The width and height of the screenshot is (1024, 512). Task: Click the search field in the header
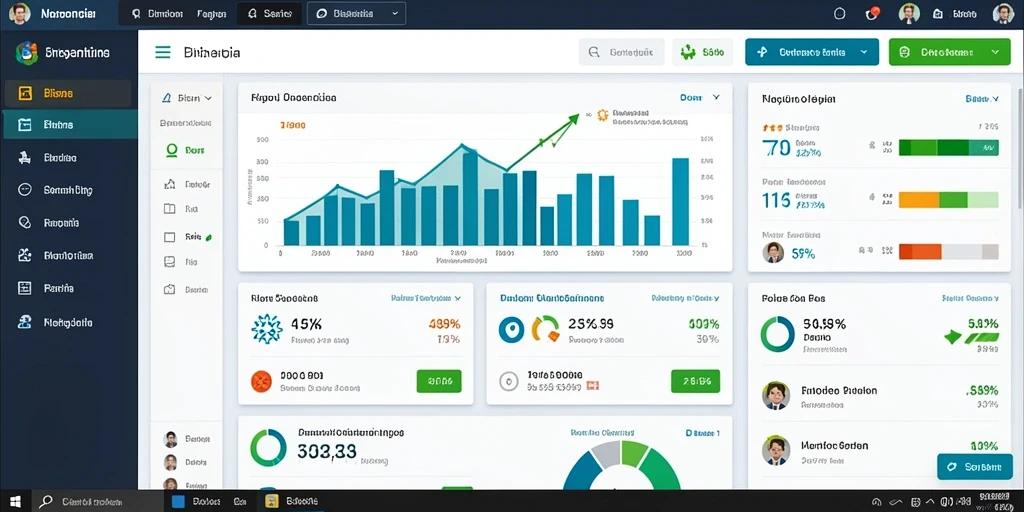click(x=621, y=52)
